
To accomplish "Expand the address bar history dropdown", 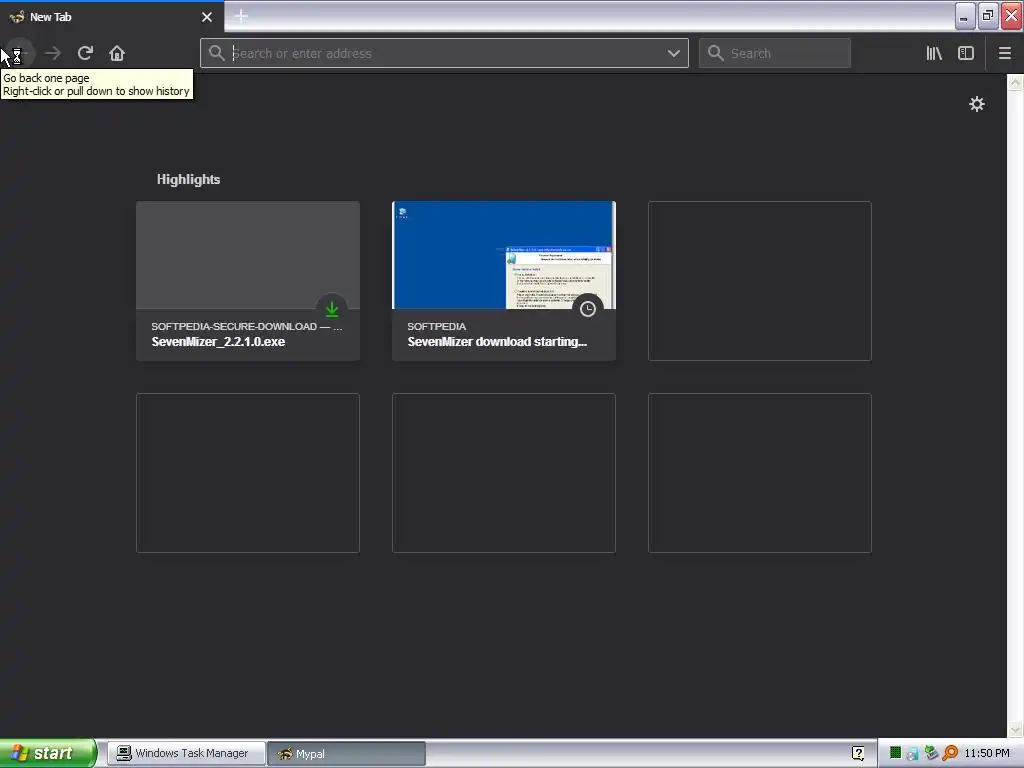I will (x=673, y=54).
